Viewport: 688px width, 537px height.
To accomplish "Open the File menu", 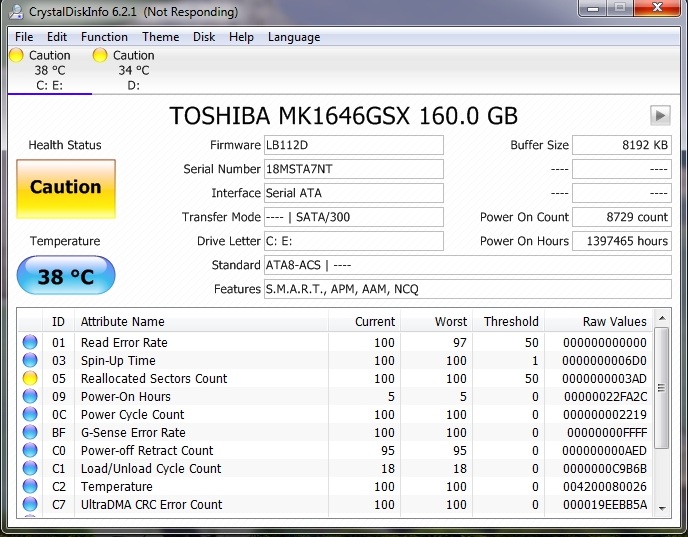I will click(x=24, y=37).
